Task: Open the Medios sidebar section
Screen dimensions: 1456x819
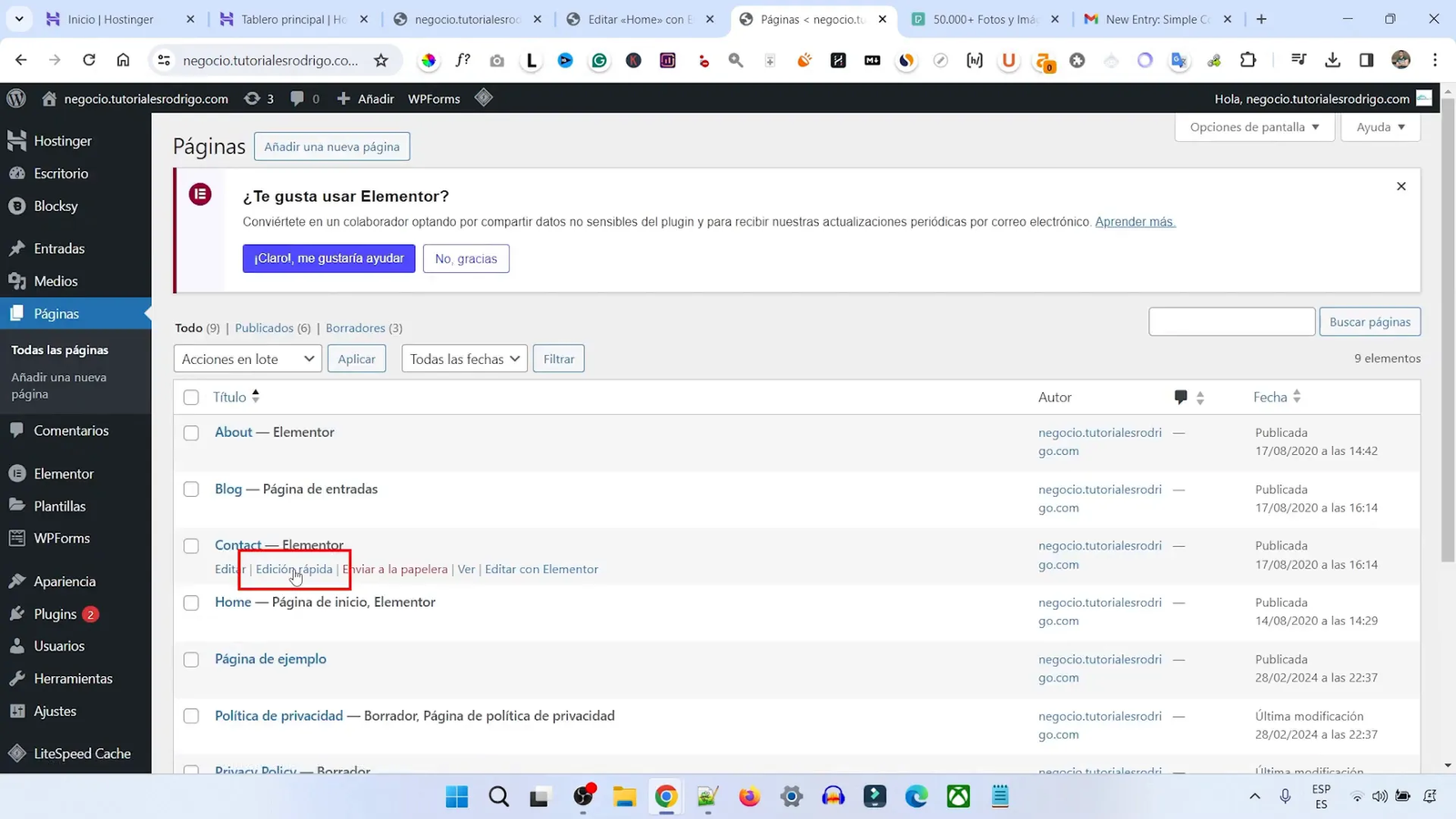Action: tap(55, 280)
